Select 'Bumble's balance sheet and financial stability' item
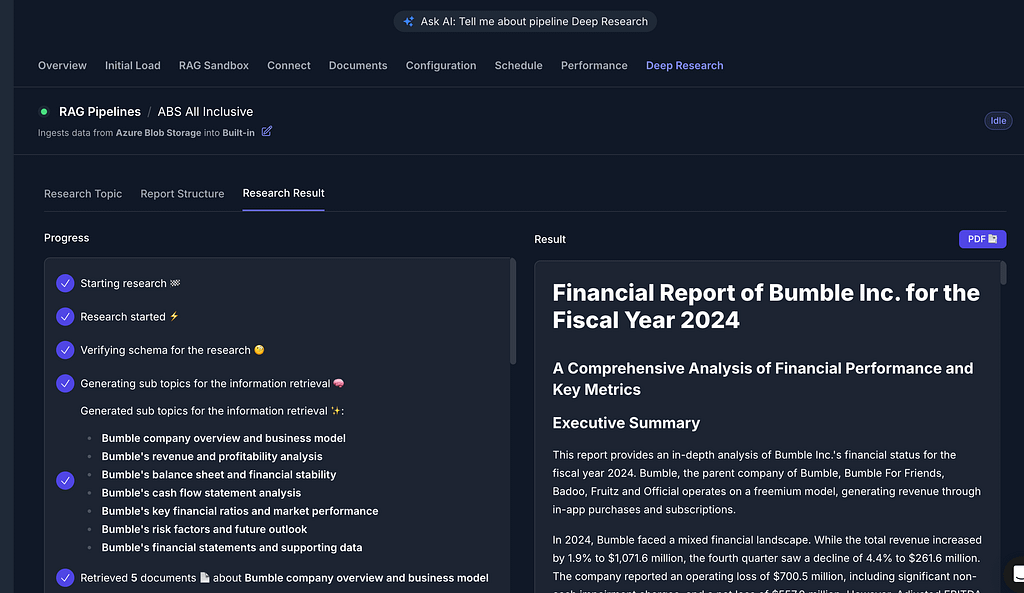 pos(219,475)
